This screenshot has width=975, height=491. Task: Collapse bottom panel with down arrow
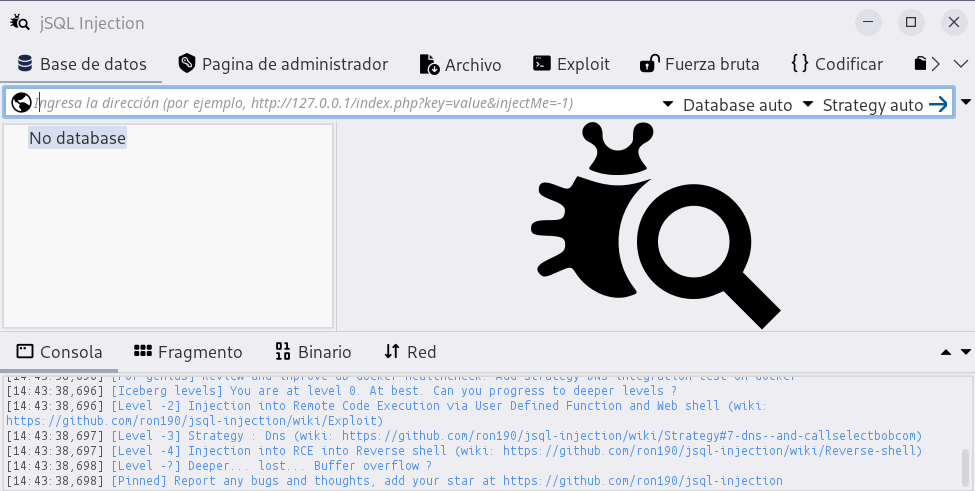(x=966, y=352)
